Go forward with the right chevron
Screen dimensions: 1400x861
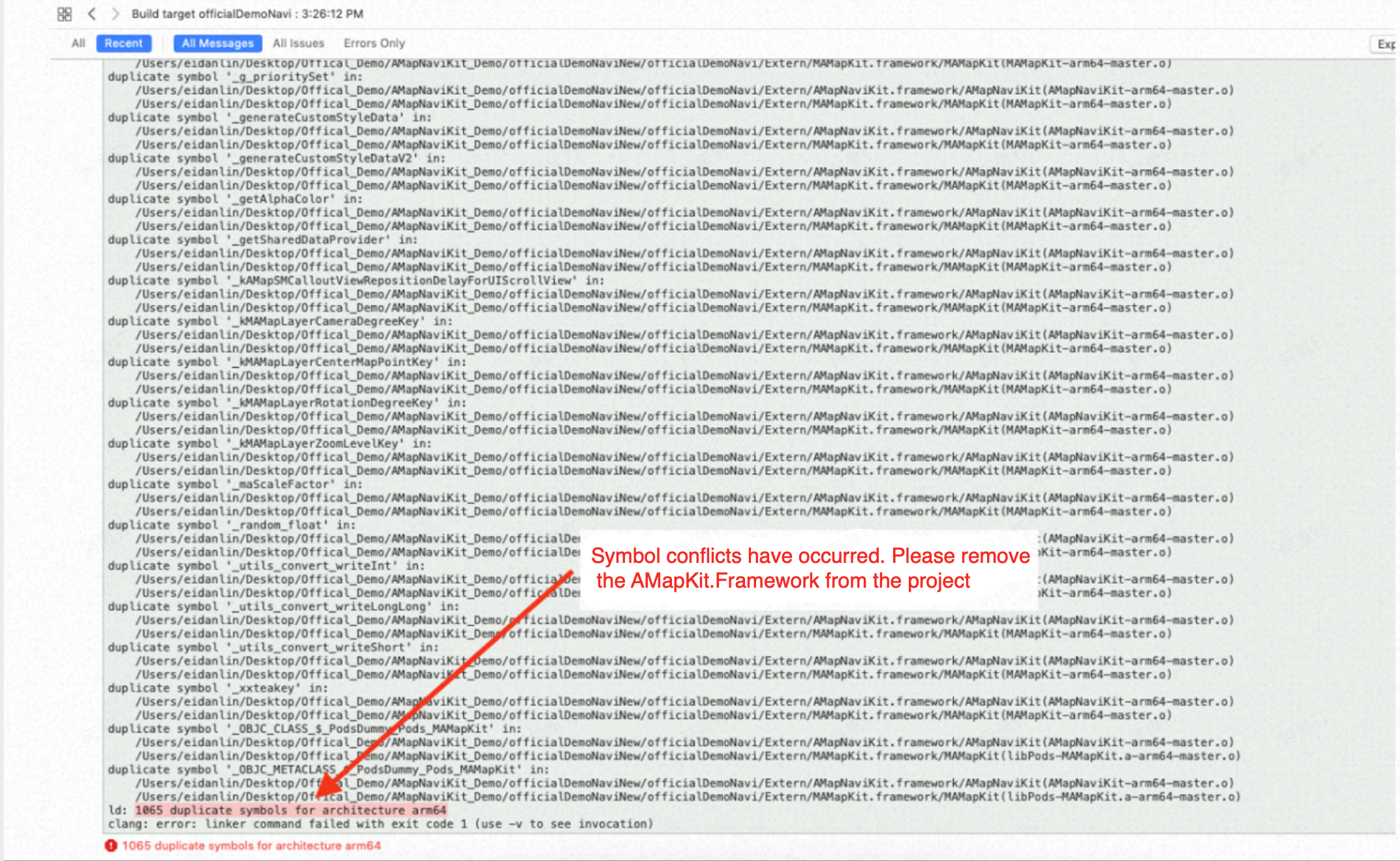click(x=115, y=14)
